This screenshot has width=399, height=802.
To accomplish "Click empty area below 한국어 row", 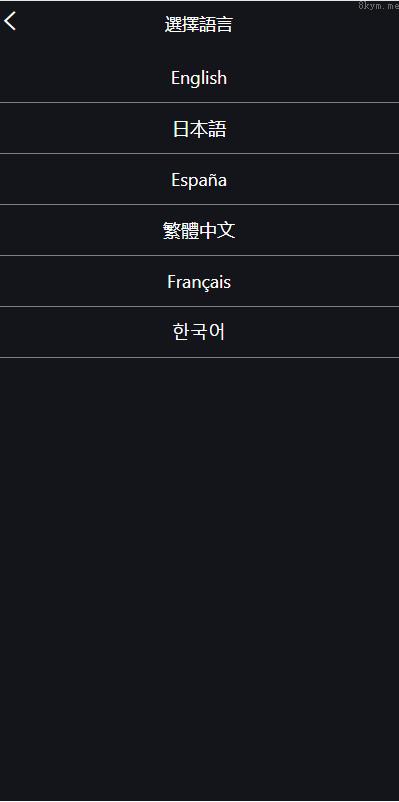I will tap(200, 578).
